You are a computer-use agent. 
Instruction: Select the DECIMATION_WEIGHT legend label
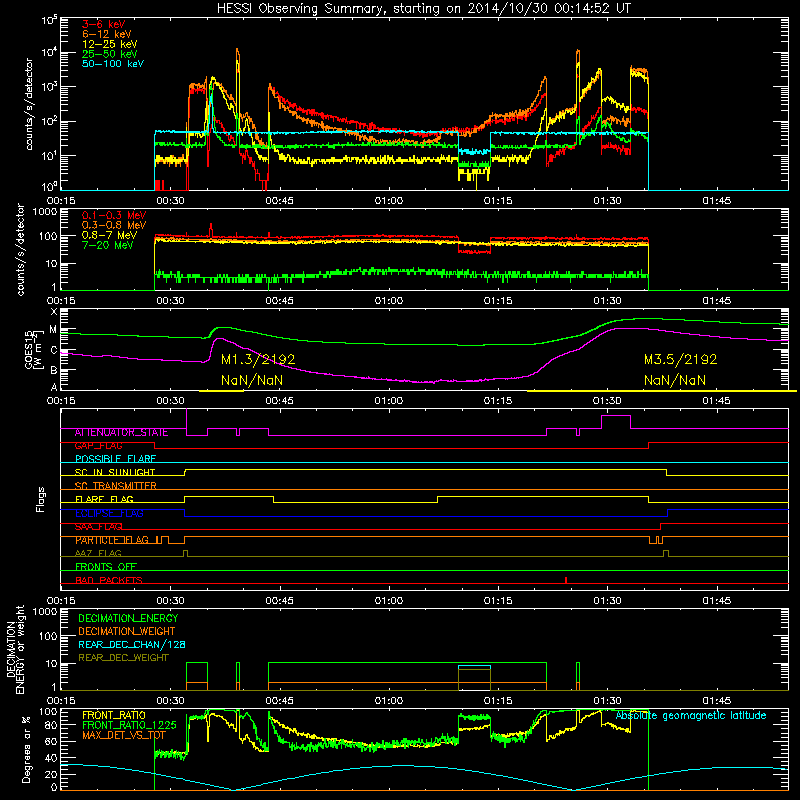127,631
